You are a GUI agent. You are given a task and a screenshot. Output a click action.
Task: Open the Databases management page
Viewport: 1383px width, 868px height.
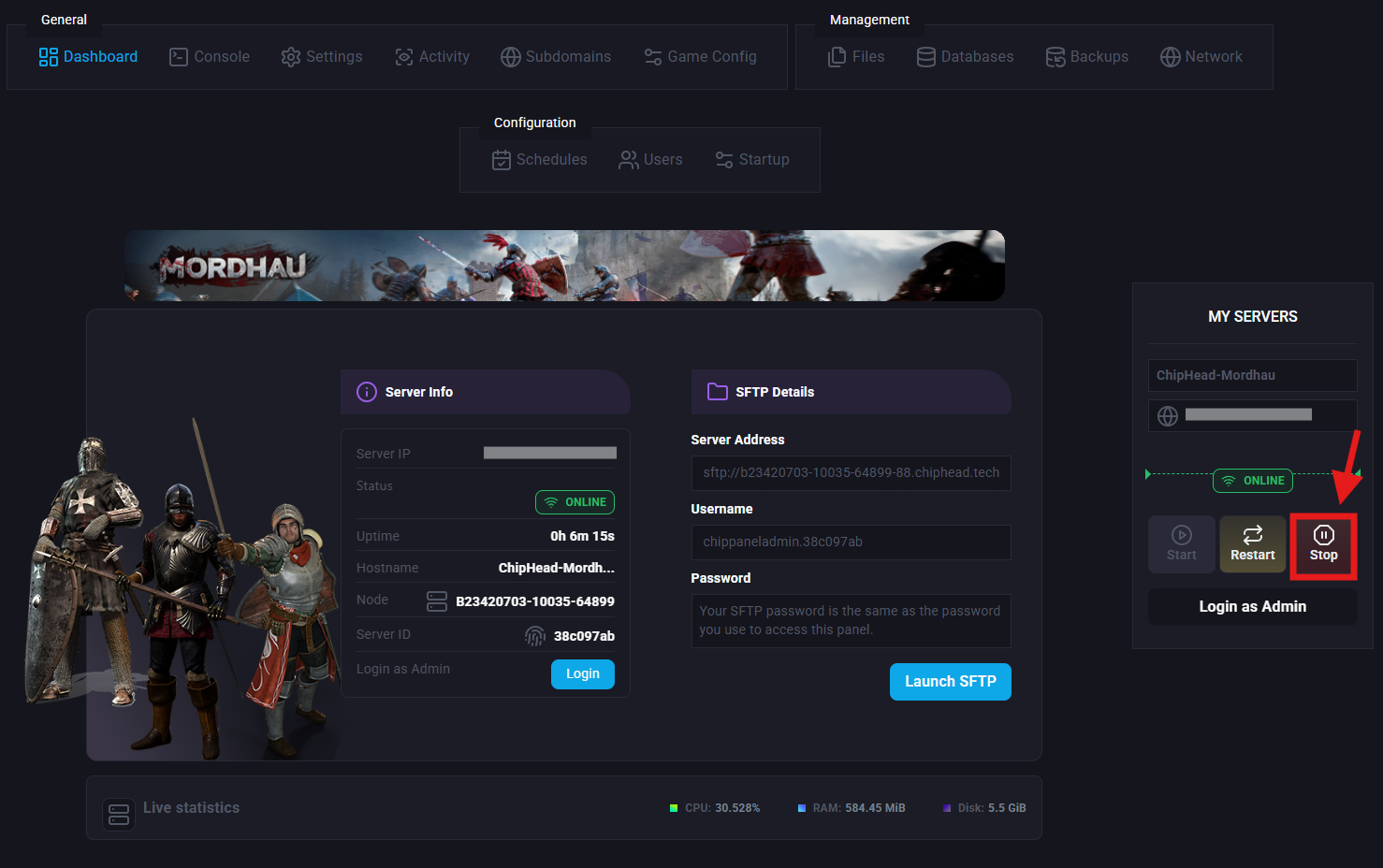(x=965, y=57)
